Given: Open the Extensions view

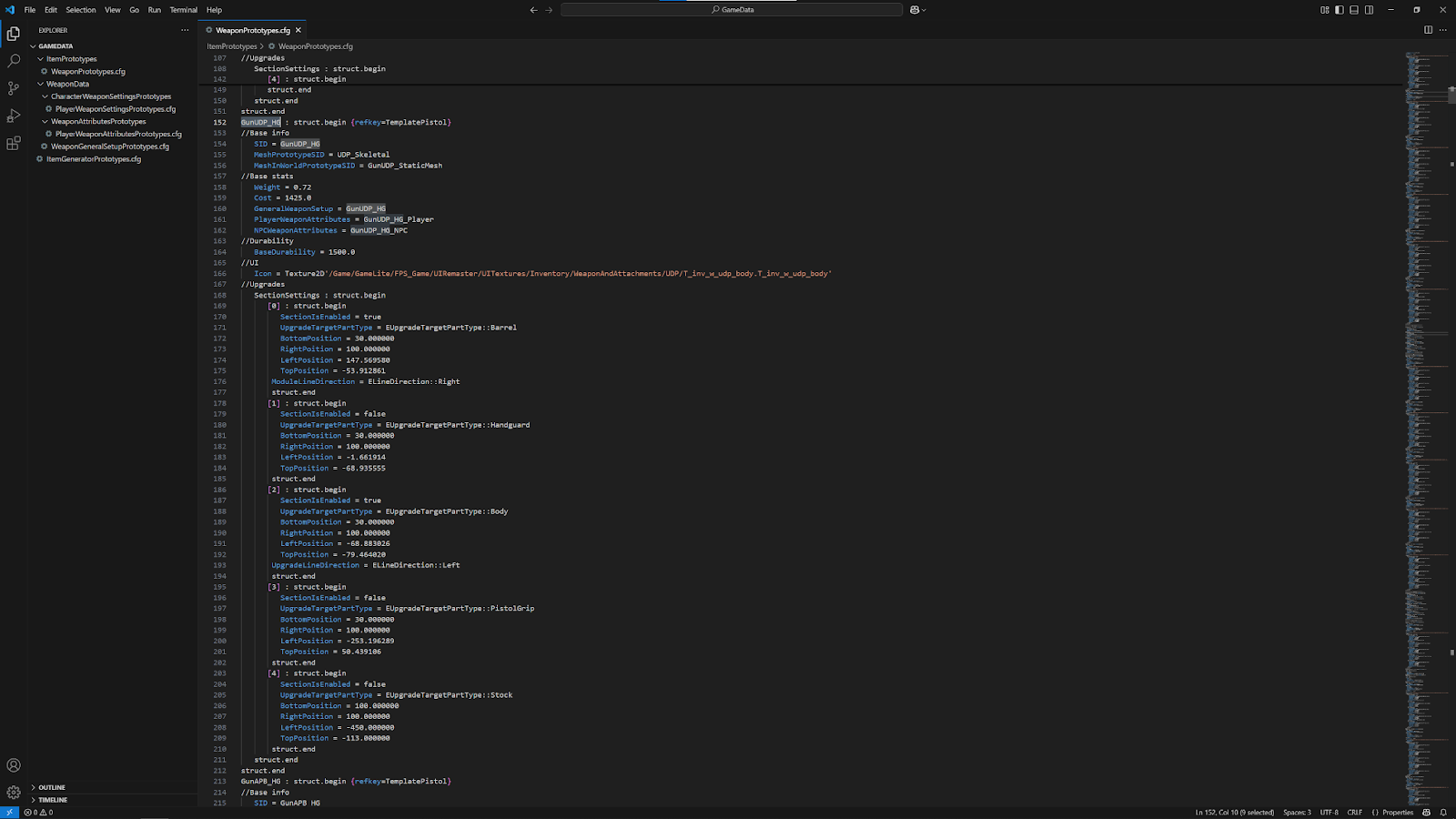Looking at the screenshot, I should point(14,144).
